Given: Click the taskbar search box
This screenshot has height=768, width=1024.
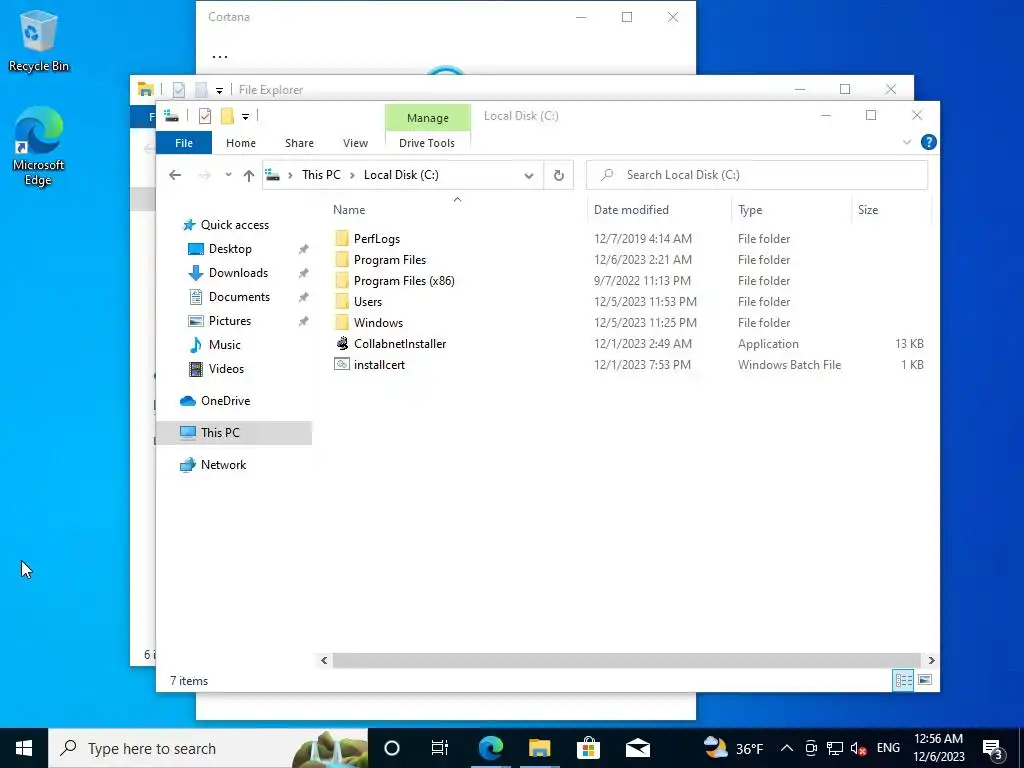Looking at the screenshot, I should 208,748.
